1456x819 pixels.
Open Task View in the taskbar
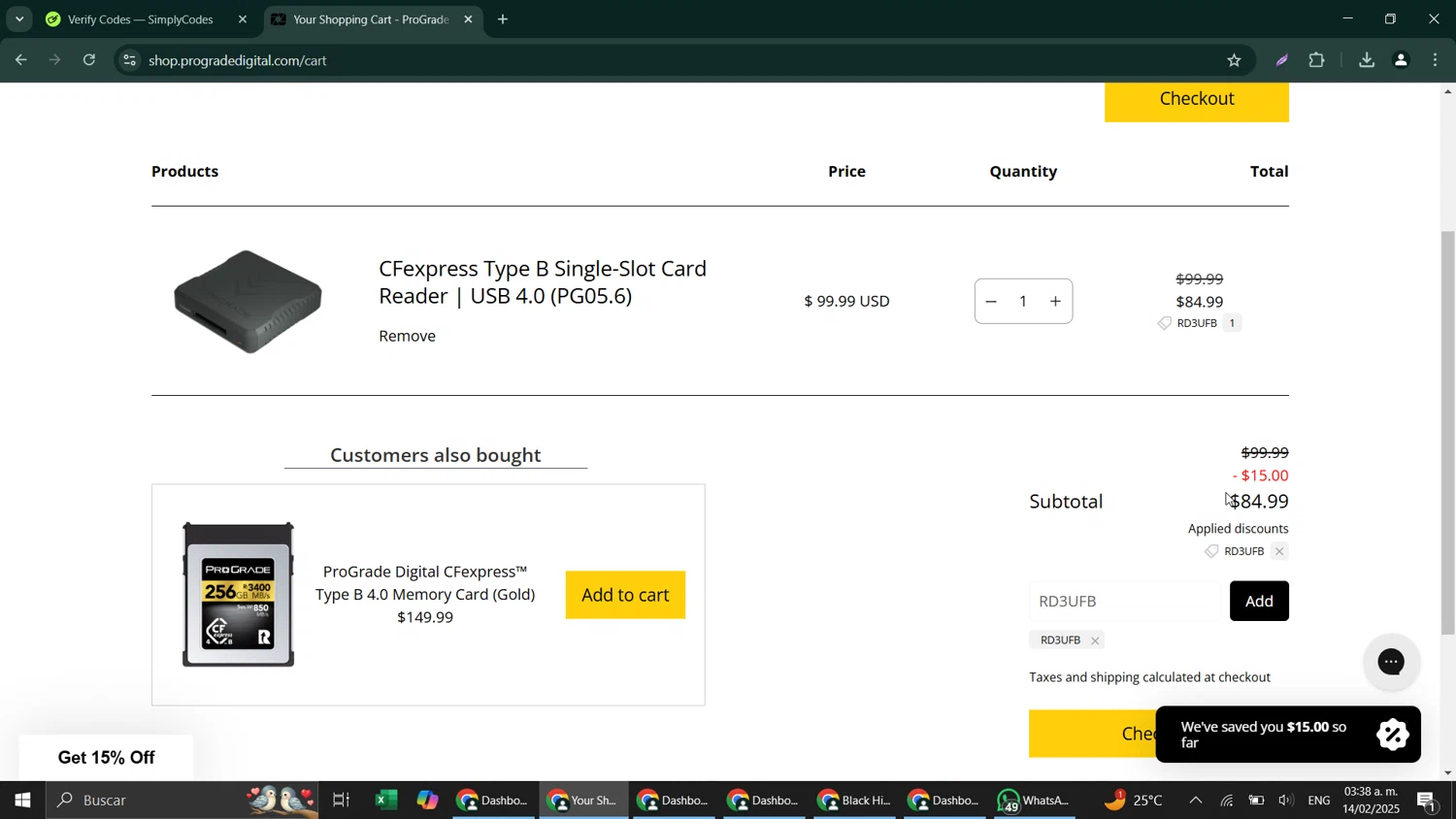click(x=341, y=801)
